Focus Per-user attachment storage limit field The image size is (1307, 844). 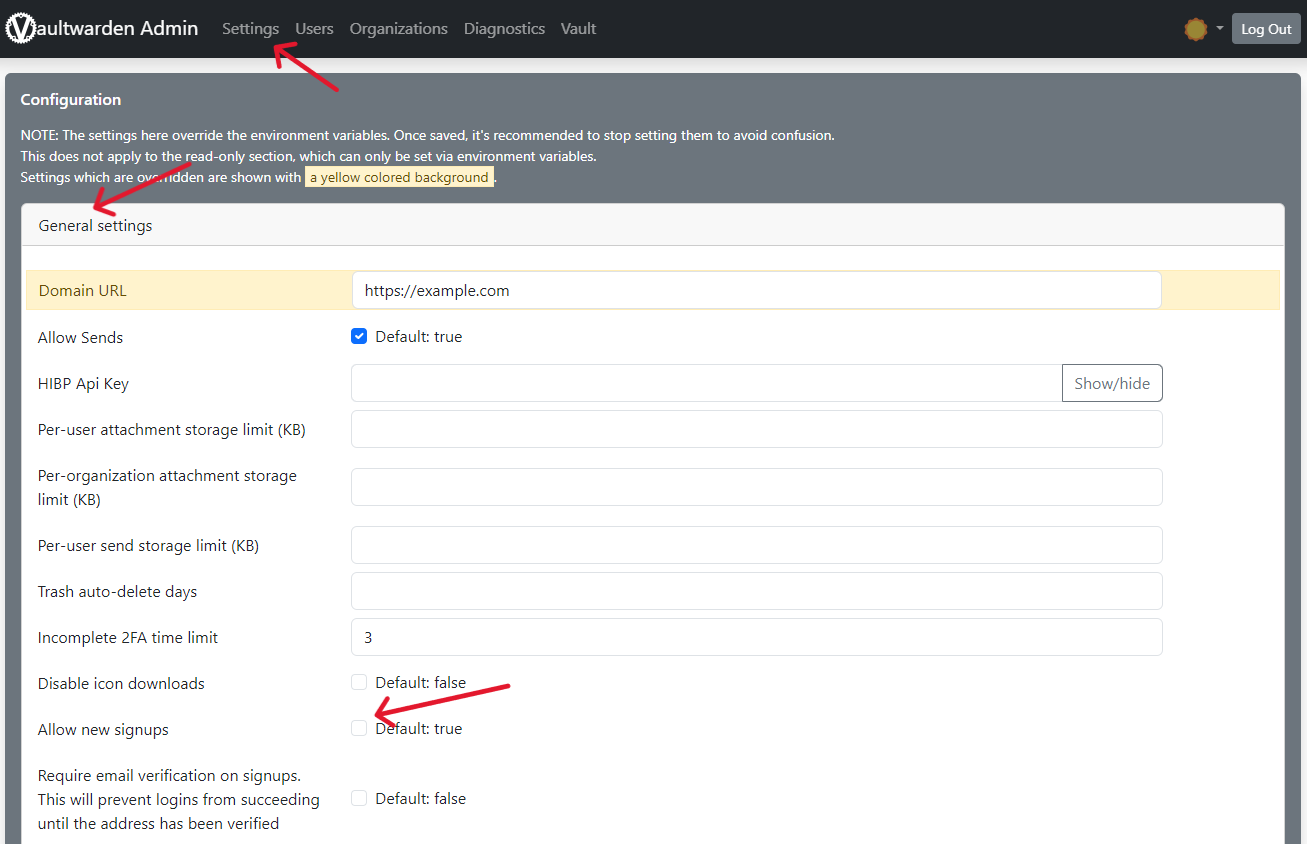coord(756,429)
